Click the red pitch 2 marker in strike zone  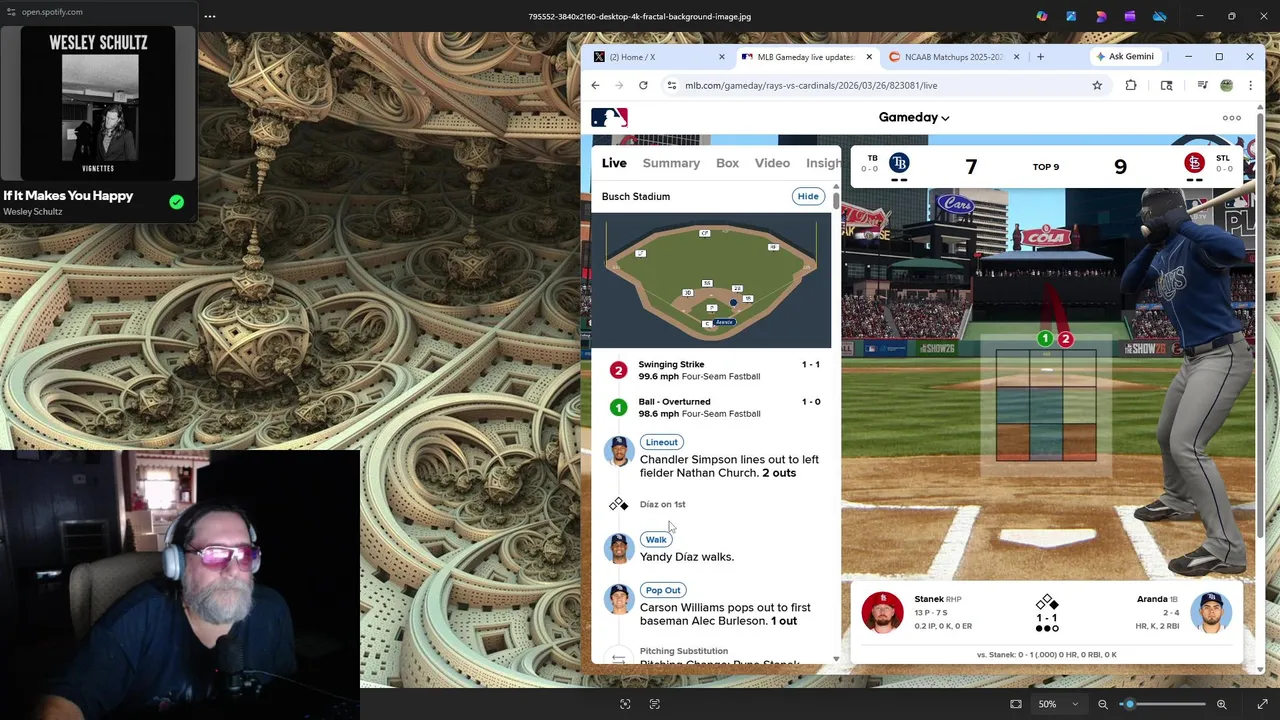1065,340
